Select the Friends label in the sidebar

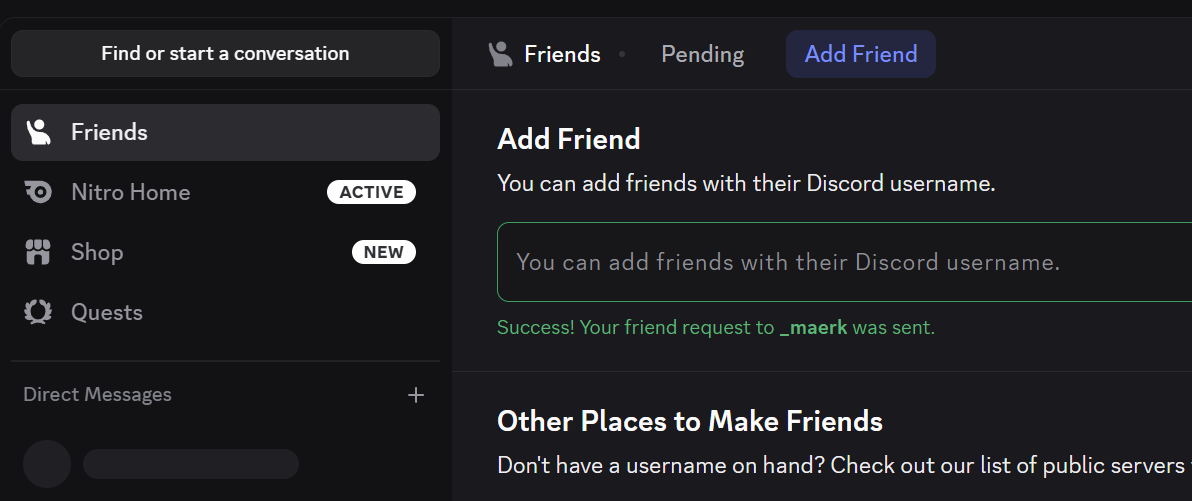tap(109, 132)
